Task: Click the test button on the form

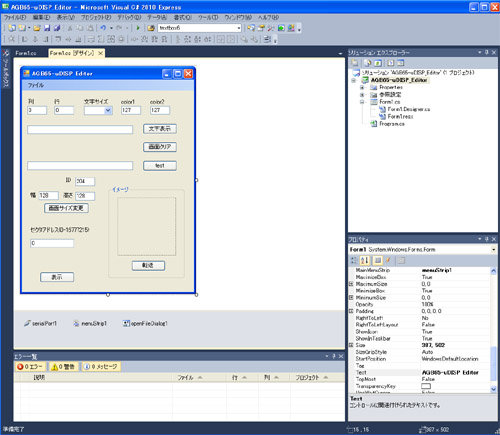Action: (160, 166)
